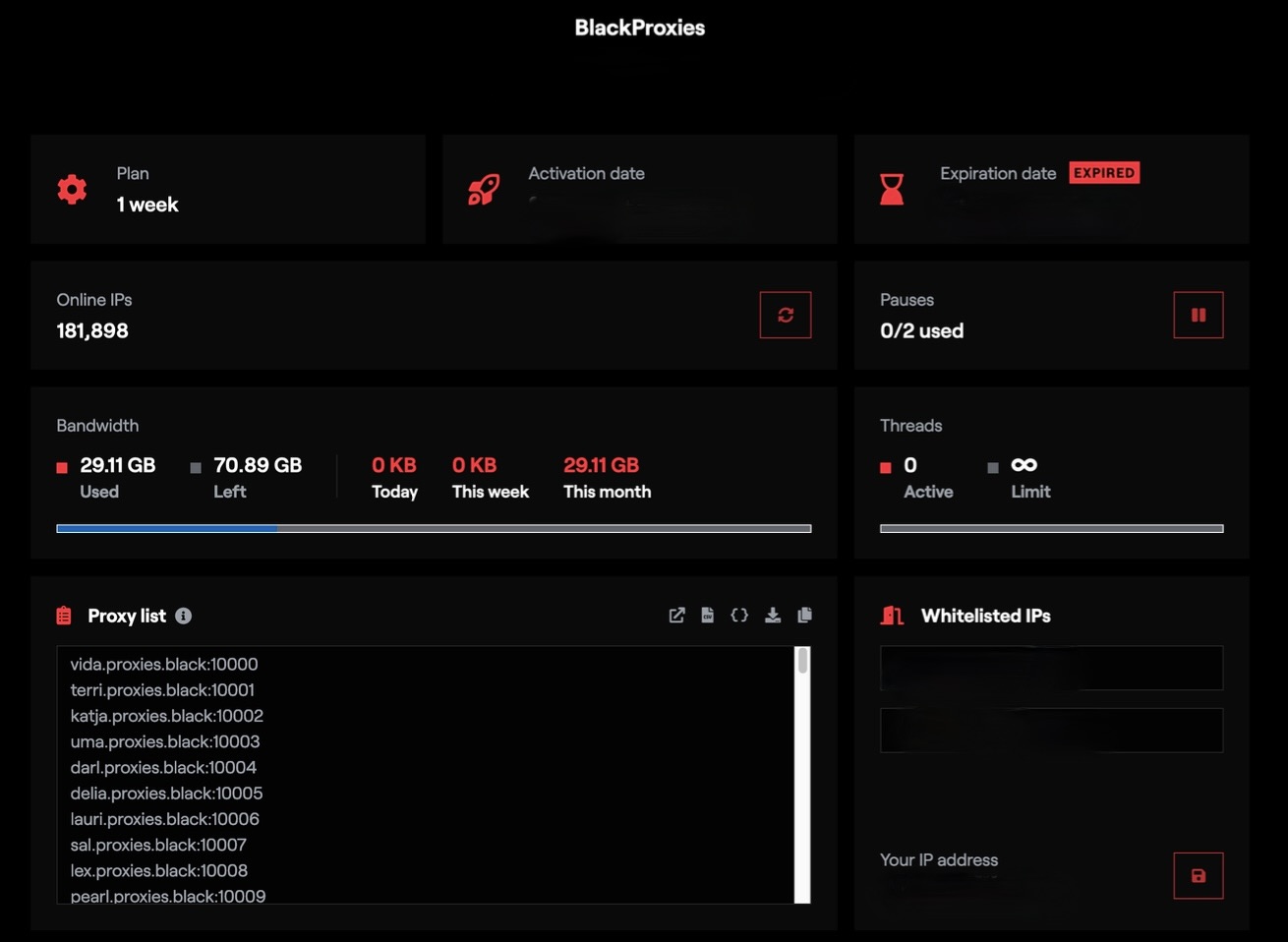Click the Plan gear icon
The height and width of the screenshot is (942, 1288).
point(72,189)
